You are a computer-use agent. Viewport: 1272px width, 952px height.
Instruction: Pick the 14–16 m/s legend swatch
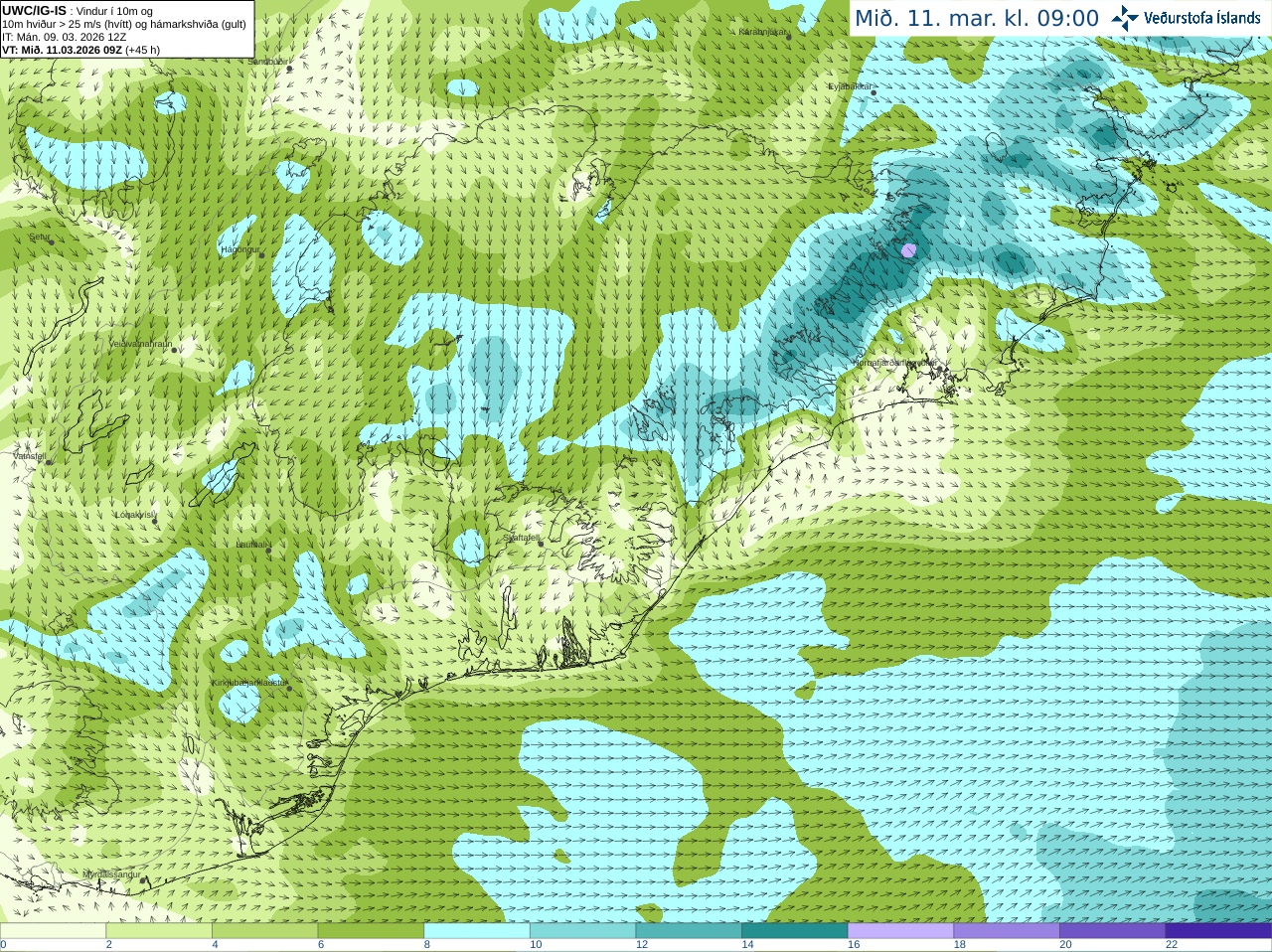(x=795, y=931)
